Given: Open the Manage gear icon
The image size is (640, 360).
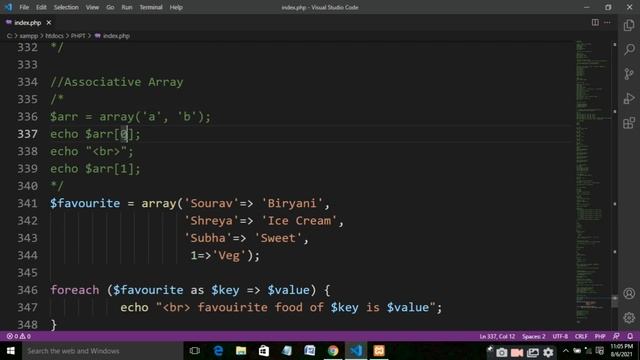Looking at the screenshot, I should coord(629,318).
